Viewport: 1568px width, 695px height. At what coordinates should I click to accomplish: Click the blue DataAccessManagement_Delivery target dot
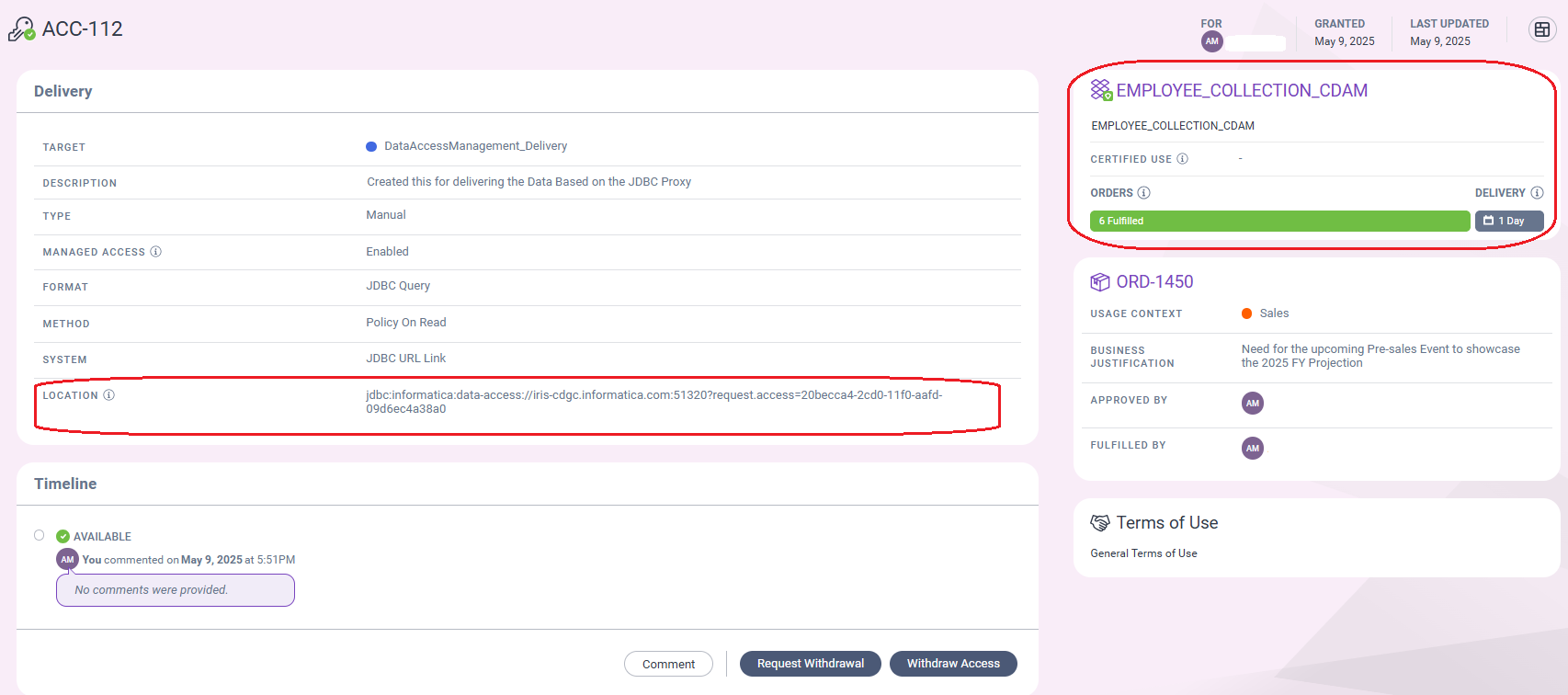(371, 146)
